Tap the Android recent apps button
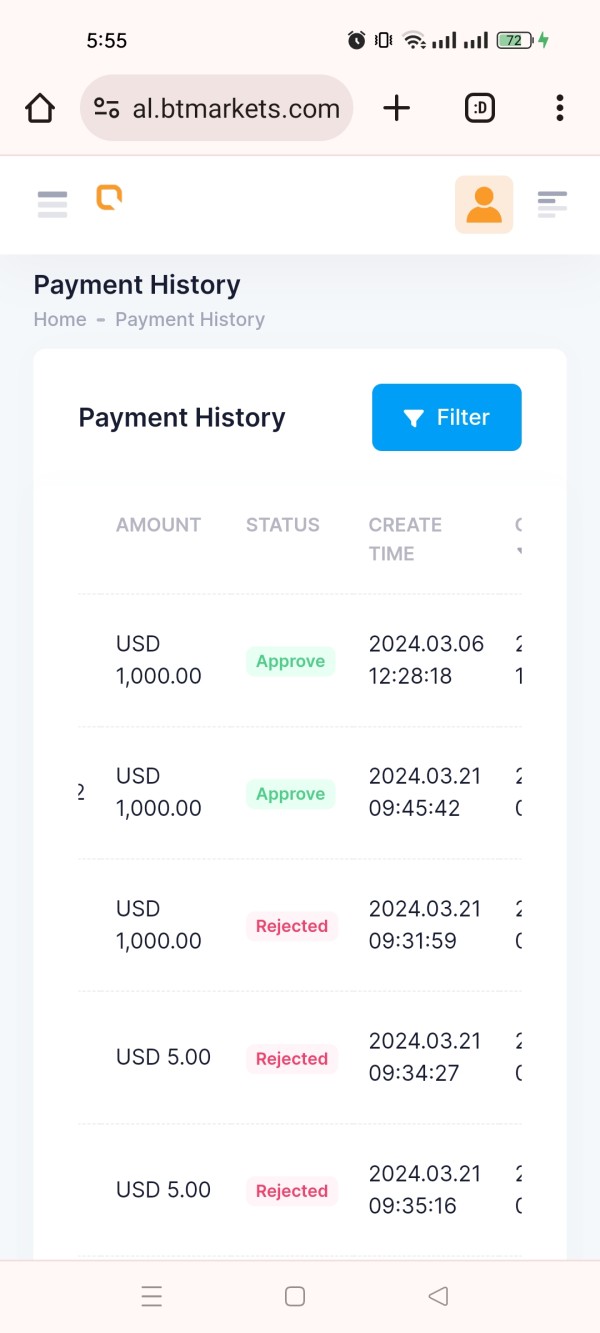 (x=152, y=1297)
